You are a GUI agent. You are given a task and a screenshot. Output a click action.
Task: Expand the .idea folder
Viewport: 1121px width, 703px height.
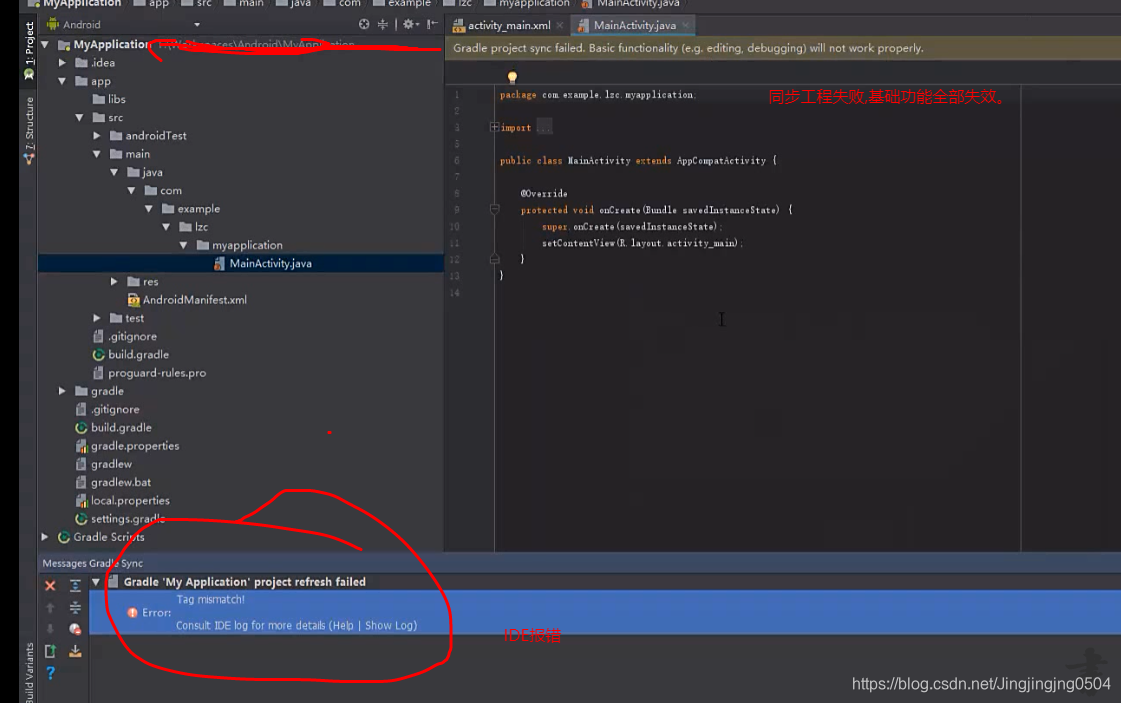click(62, 63)
